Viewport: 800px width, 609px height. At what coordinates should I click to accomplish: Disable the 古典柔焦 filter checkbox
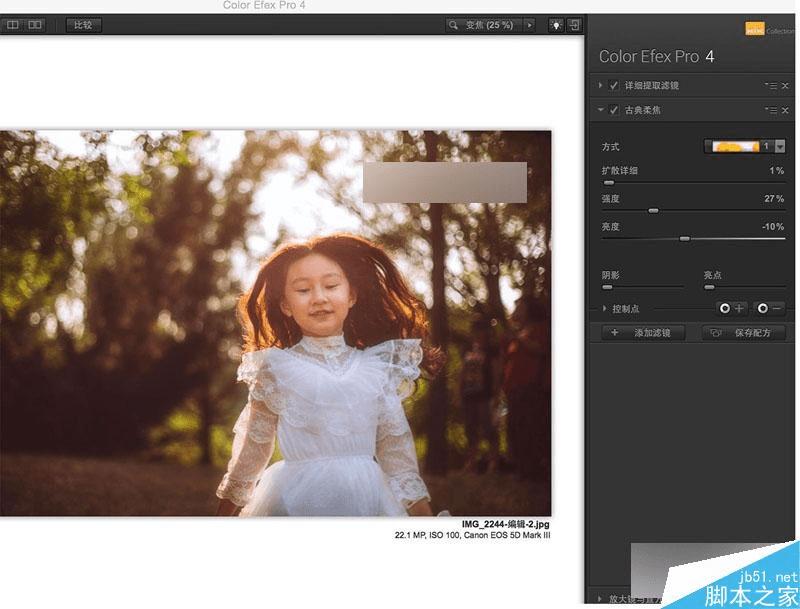coord(614,110)
